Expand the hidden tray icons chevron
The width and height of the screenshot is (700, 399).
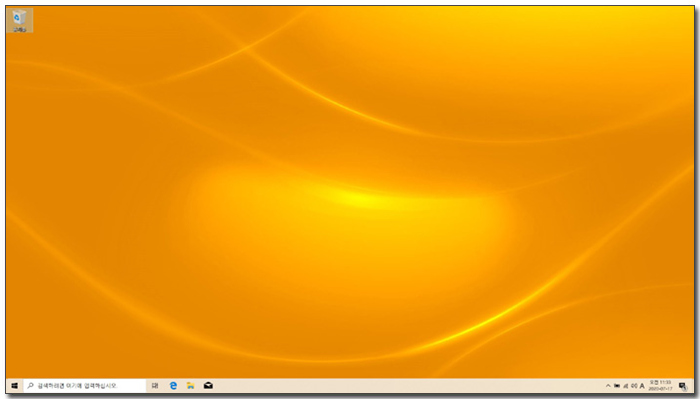(x=608, y=386)
